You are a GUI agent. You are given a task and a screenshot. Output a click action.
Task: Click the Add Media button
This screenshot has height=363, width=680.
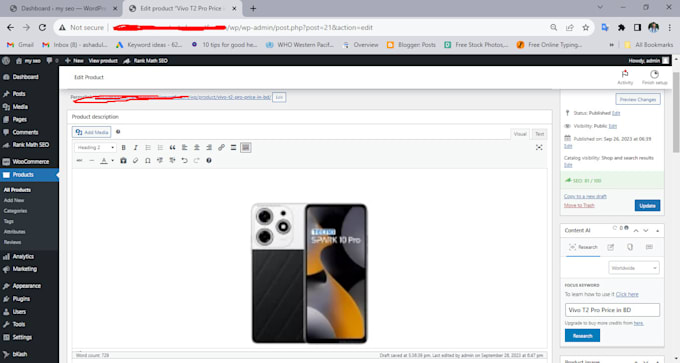tap(92, 132)
